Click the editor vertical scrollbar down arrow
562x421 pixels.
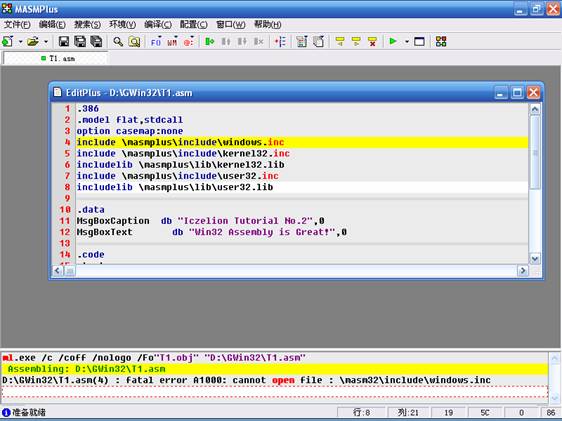coord(535,259)
